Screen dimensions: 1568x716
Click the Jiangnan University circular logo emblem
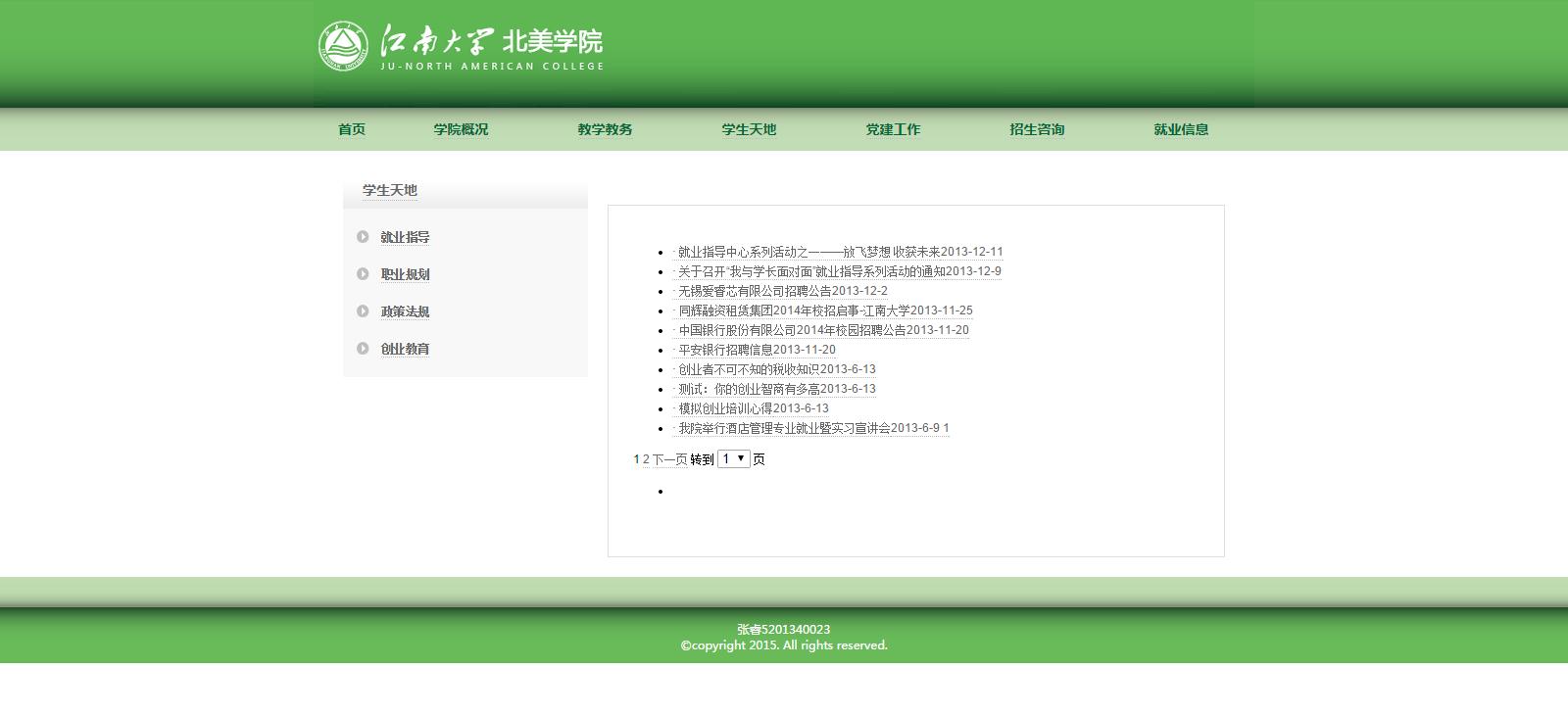pos(343,46)
